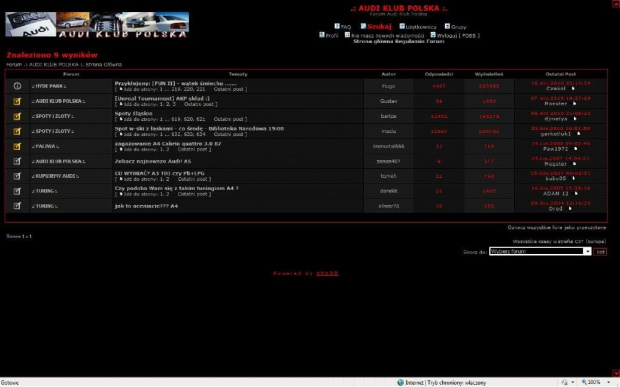Image resolution: width=620 pixels, height=387 pixels.
Task: Click the FAQ icon in header
Action: (x=337, y=26)
